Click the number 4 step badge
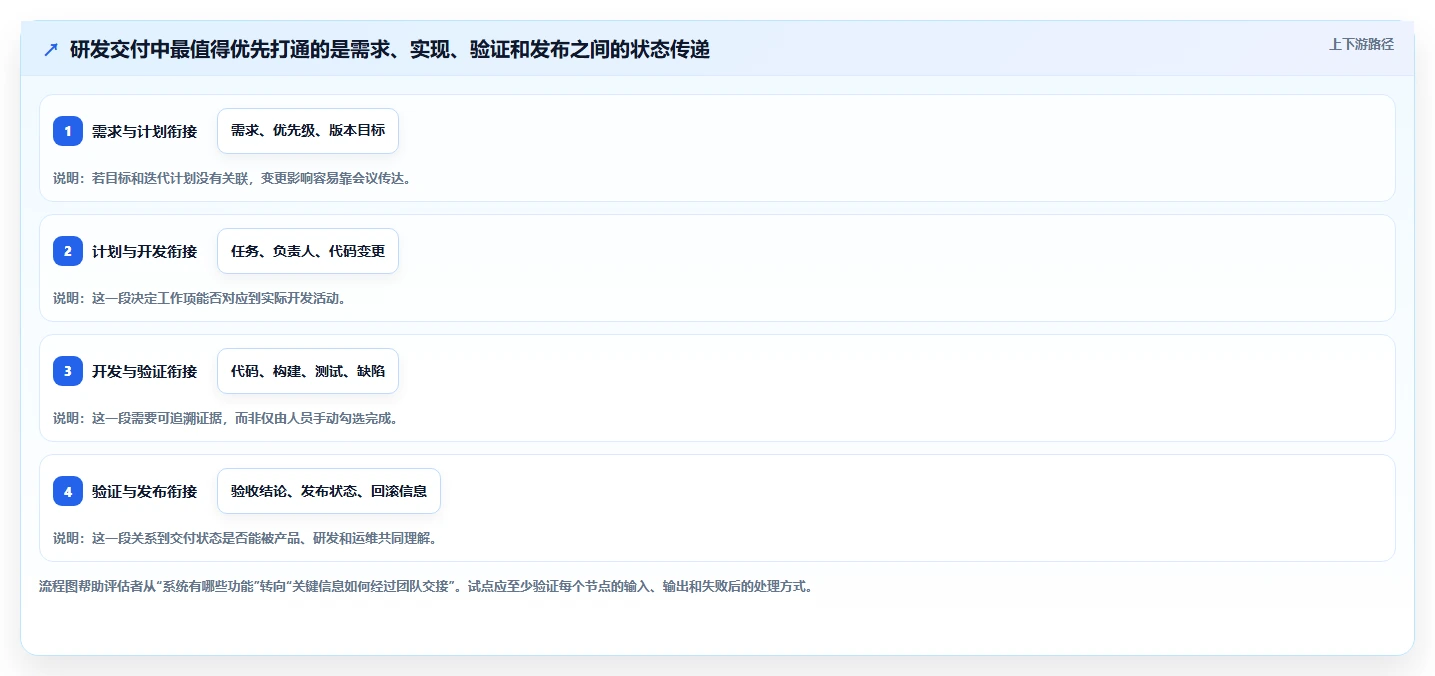This screenshot has height=676, width=1435. (68, 491)
